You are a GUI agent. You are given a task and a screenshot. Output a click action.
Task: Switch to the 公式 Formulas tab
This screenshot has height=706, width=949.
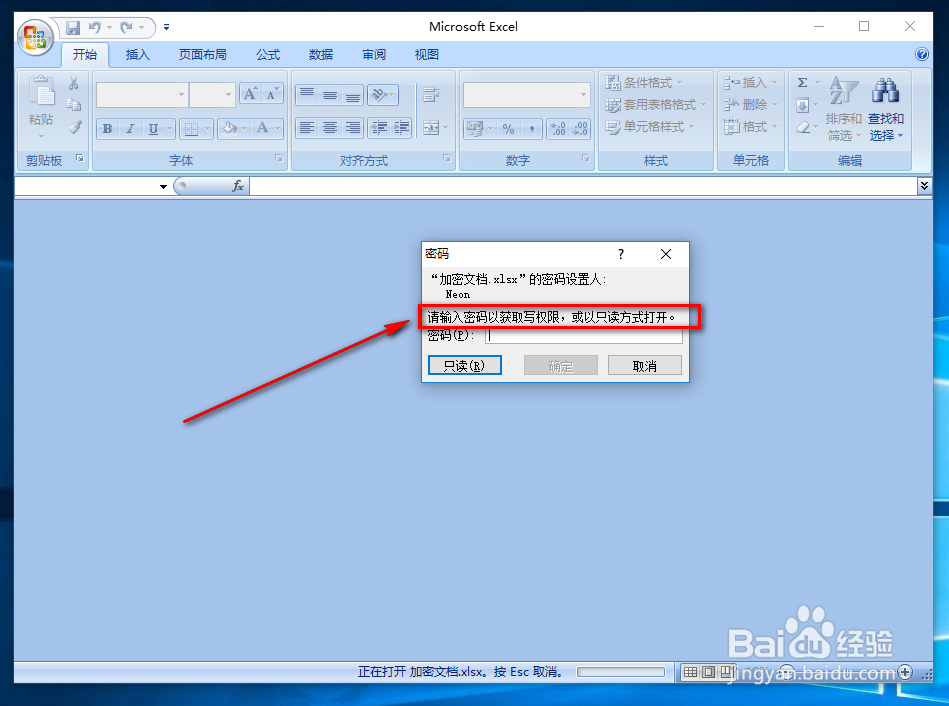(x=268, y=55)
